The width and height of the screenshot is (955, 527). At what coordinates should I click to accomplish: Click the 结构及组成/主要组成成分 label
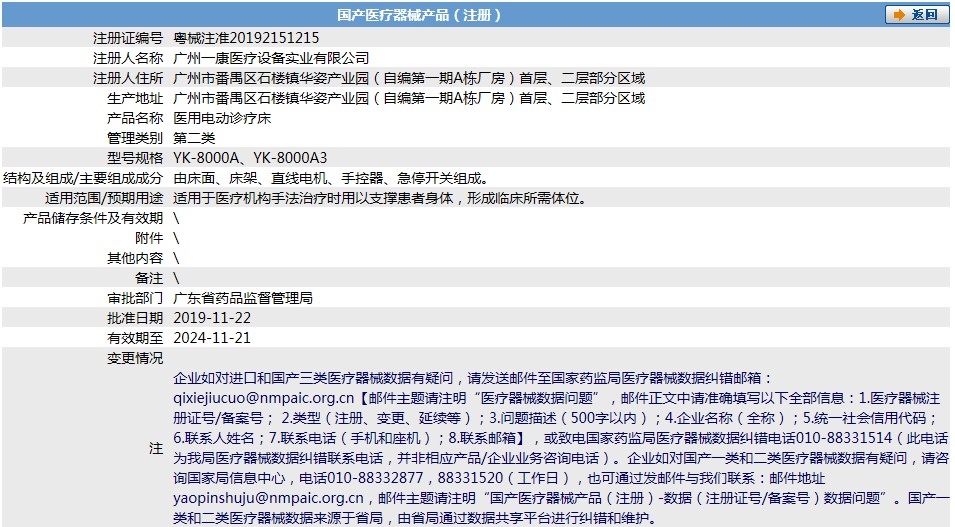point(83,179)
